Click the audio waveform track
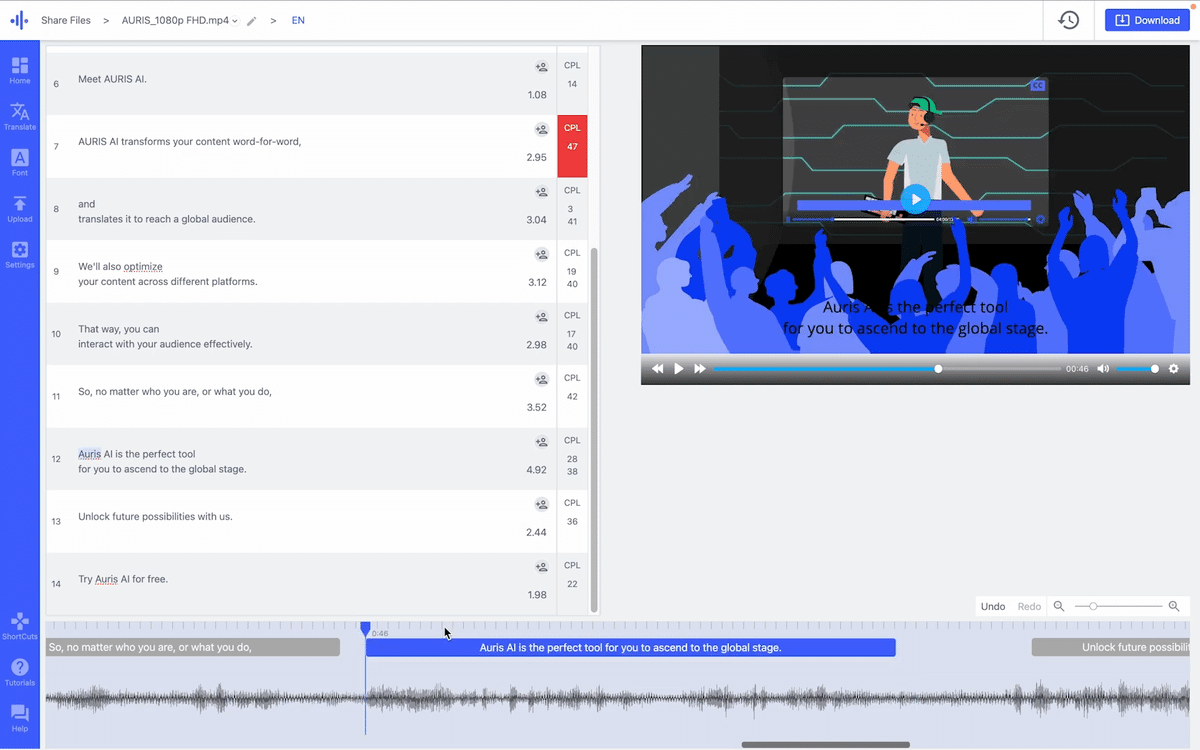The height and width of the screenshot is (750, 1200). (618, 698)
